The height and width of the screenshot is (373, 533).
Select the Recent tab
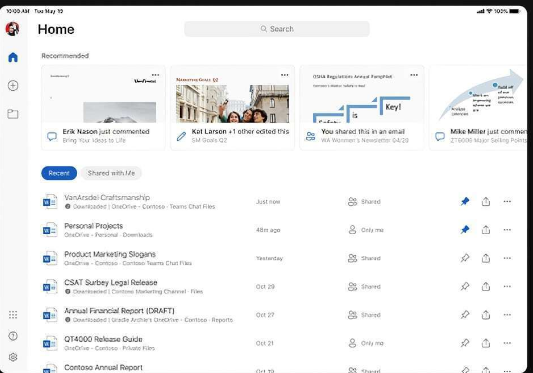(59, 173)
